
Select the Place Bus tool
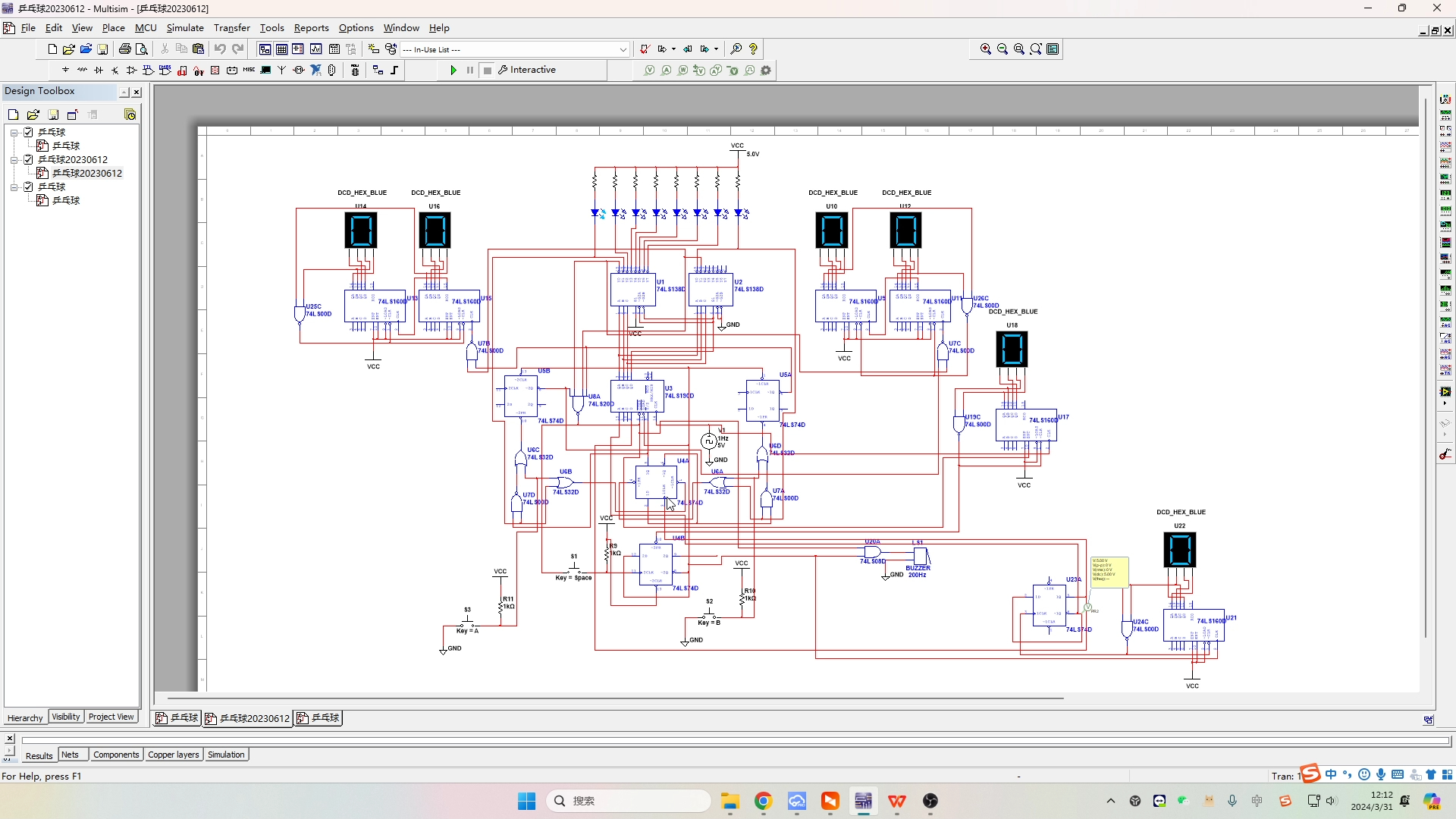point(394,70)
